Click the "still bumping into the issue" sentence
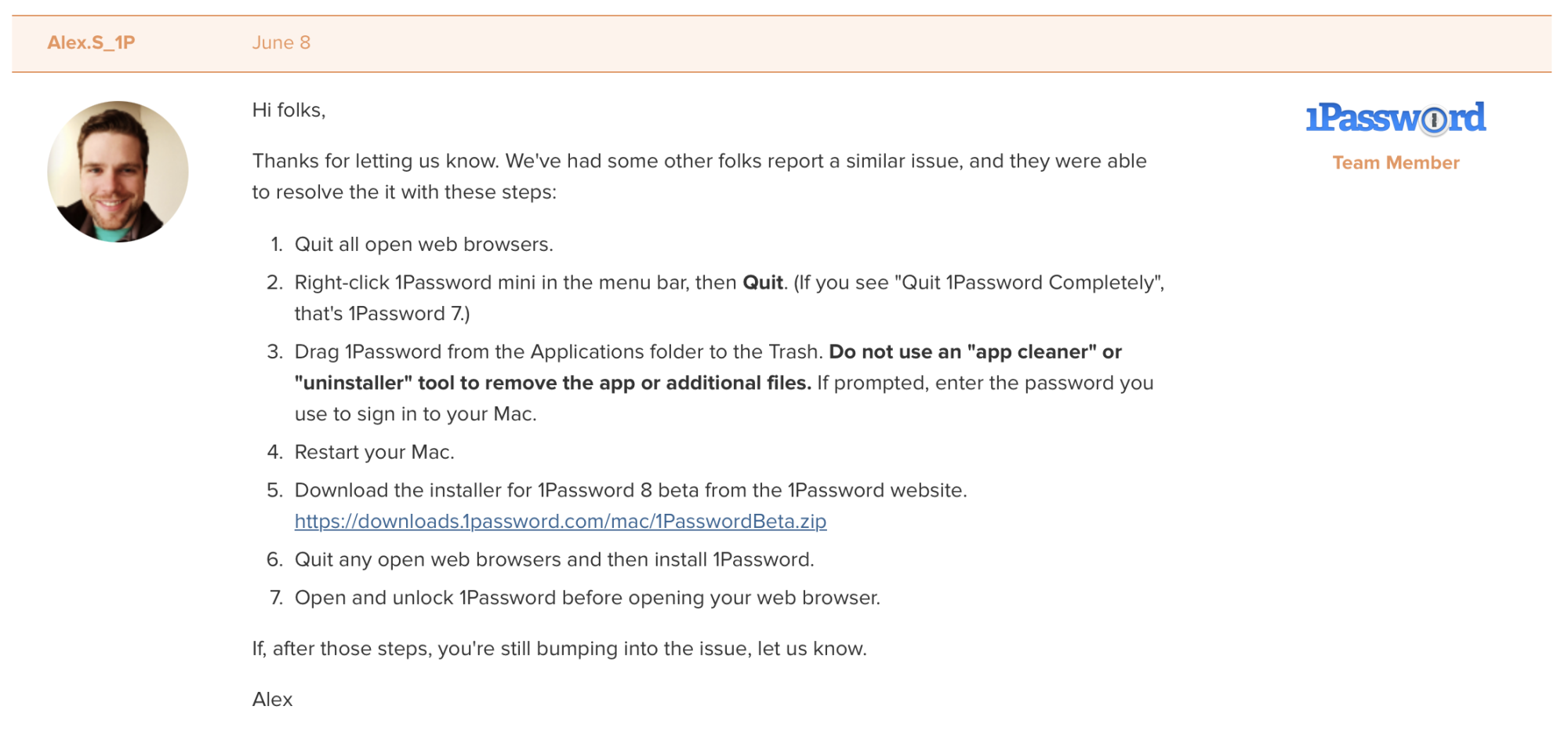1568x735 pixels. point(559,649)
